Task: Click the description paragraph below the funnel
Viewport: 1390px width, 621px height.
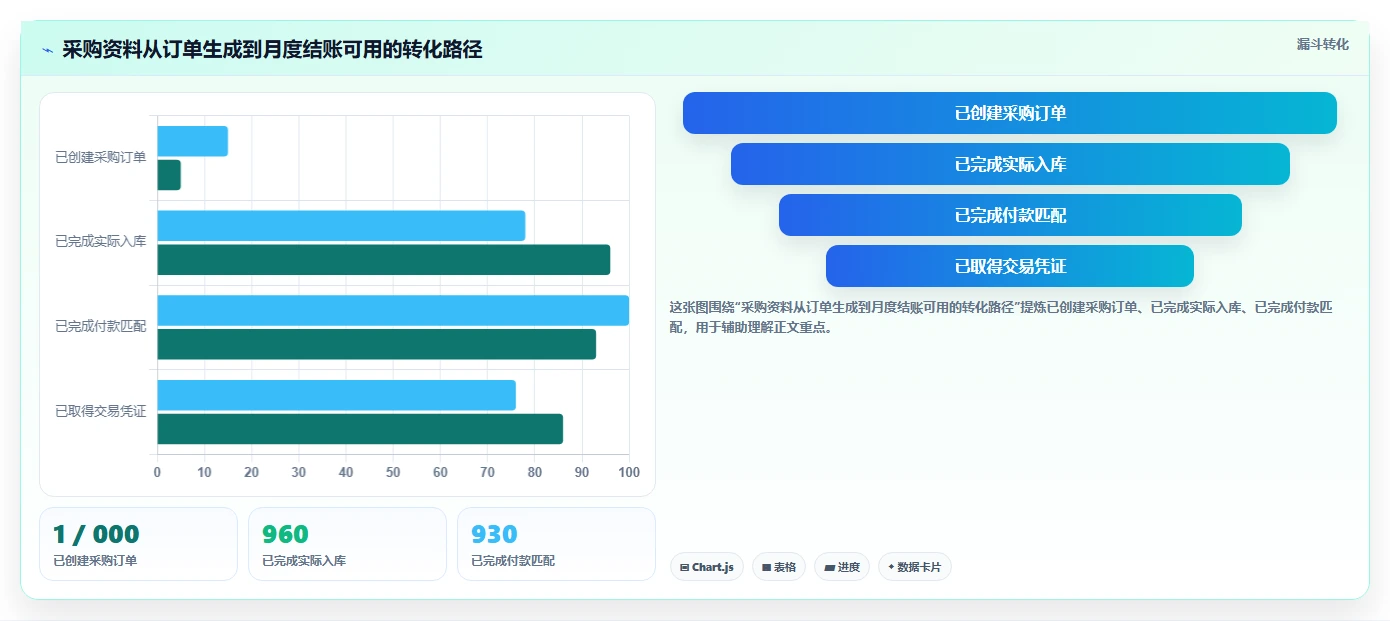Action: pyautogui.click(x=1001, y=317)
